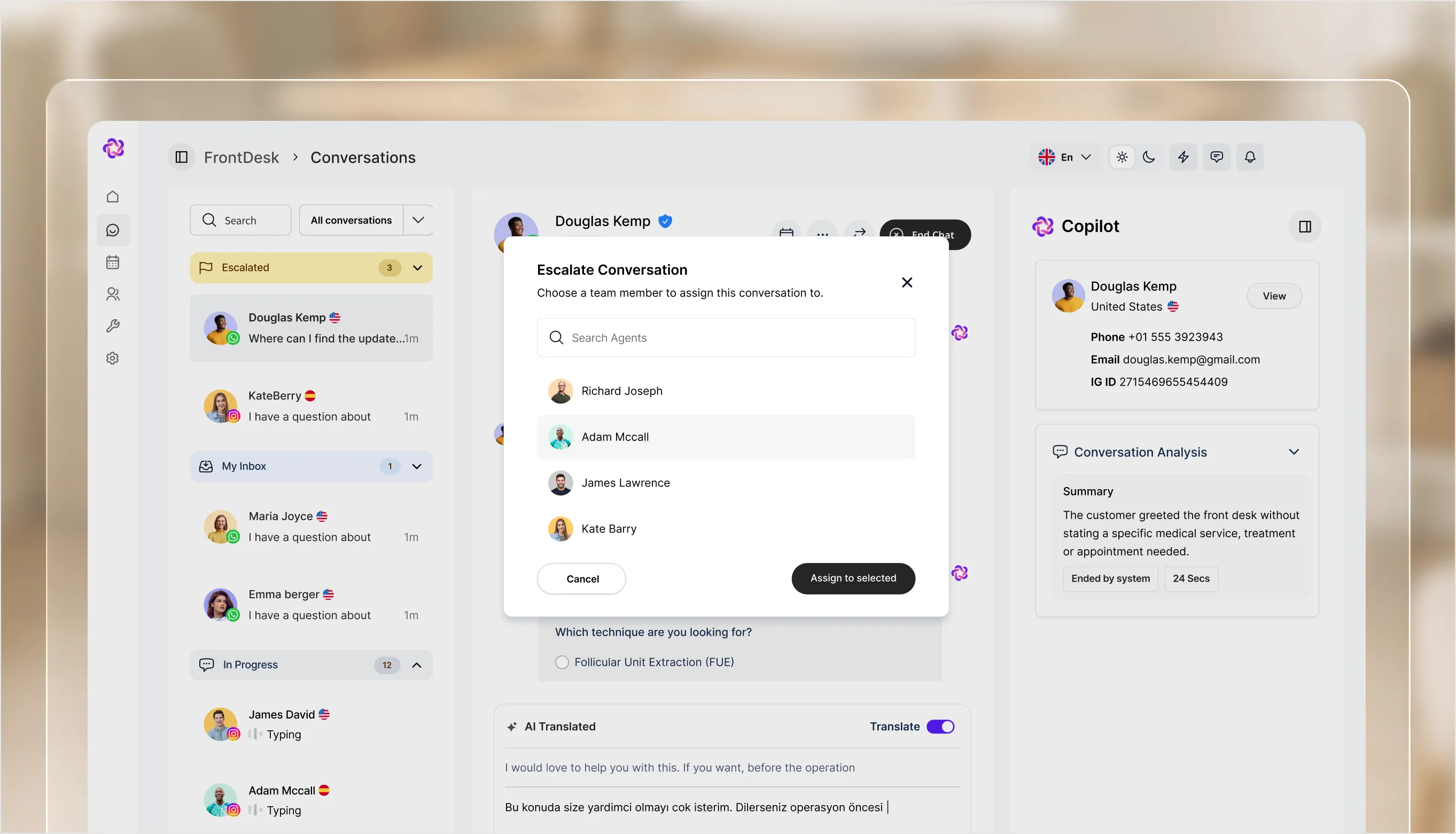The image size is (1456, 834).
Task: Open KateBerry conversation in list
Action: (x=311, y=406)
